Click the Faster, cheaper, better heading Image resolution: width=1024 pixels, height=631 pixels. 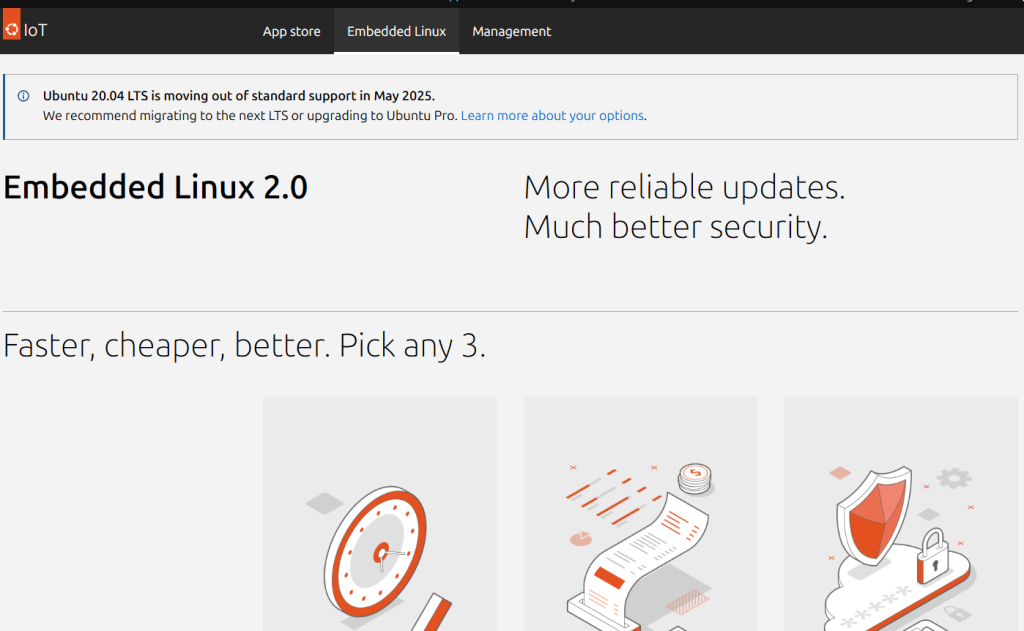[x=244, y=346]
